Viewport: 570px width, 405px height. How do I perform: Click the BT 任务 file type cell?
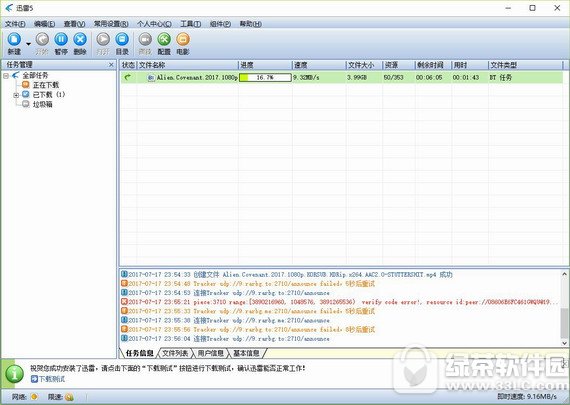point(501,77)
